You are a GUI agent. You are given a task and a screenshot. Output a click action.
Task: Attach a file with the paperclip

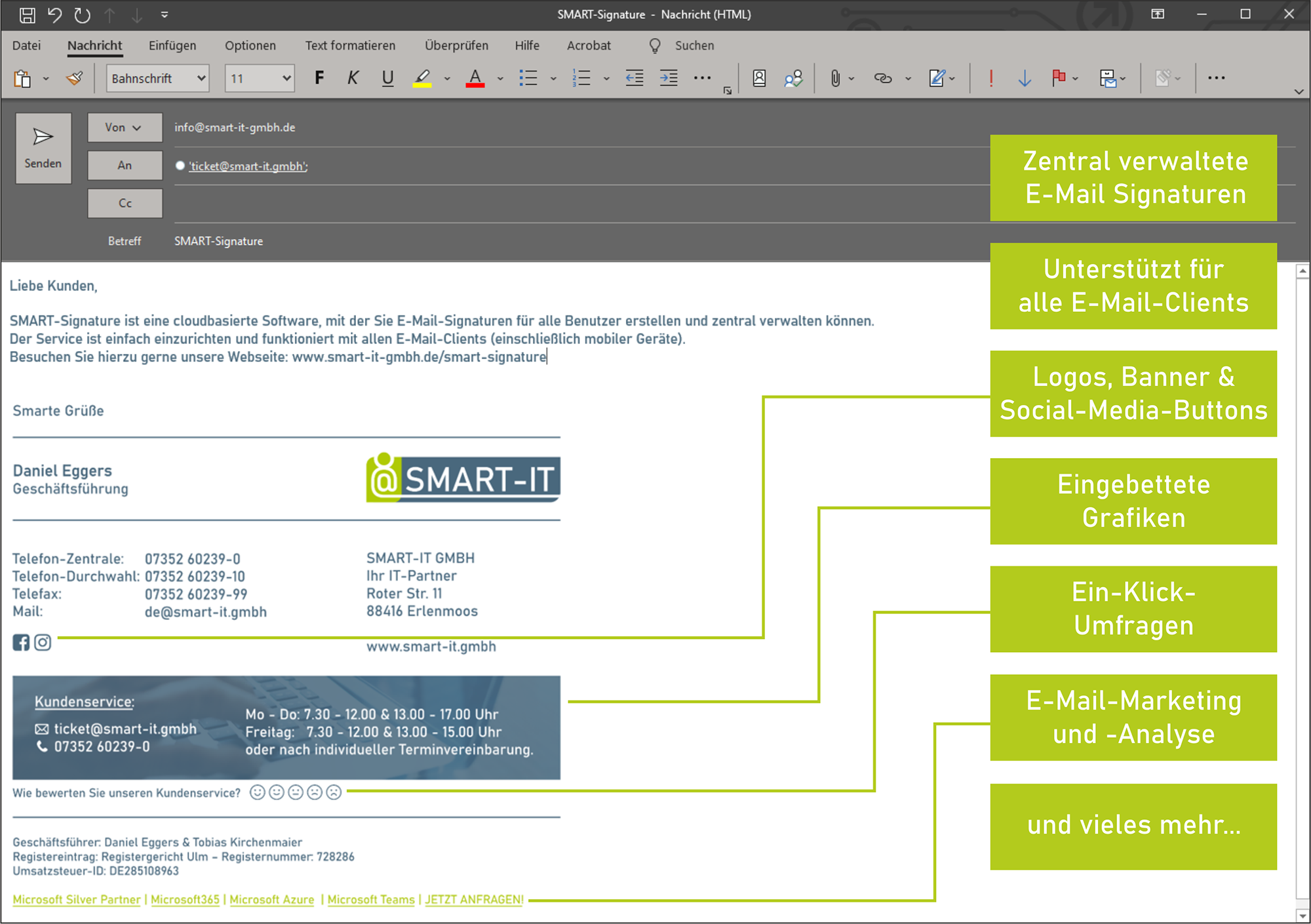(x=835, y=79)
